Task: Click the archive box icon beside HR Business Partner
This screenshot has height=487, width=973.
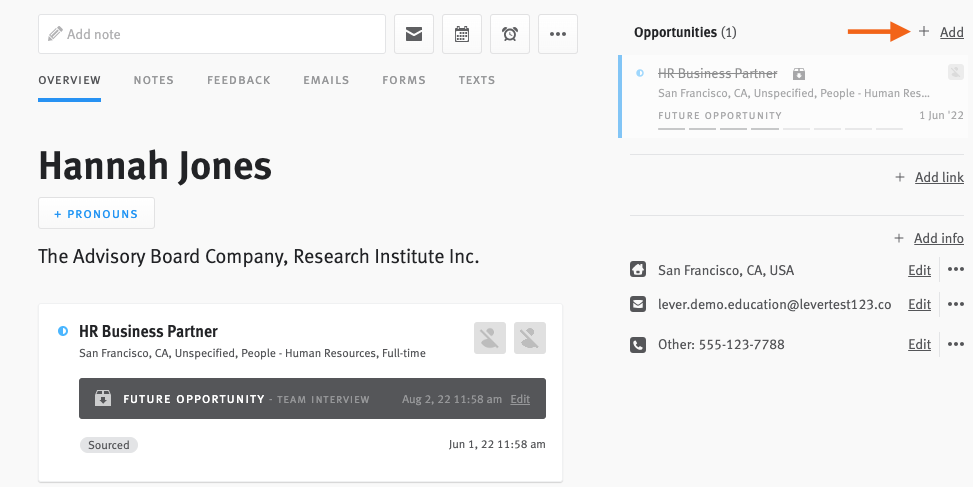Action: (799, 74)
